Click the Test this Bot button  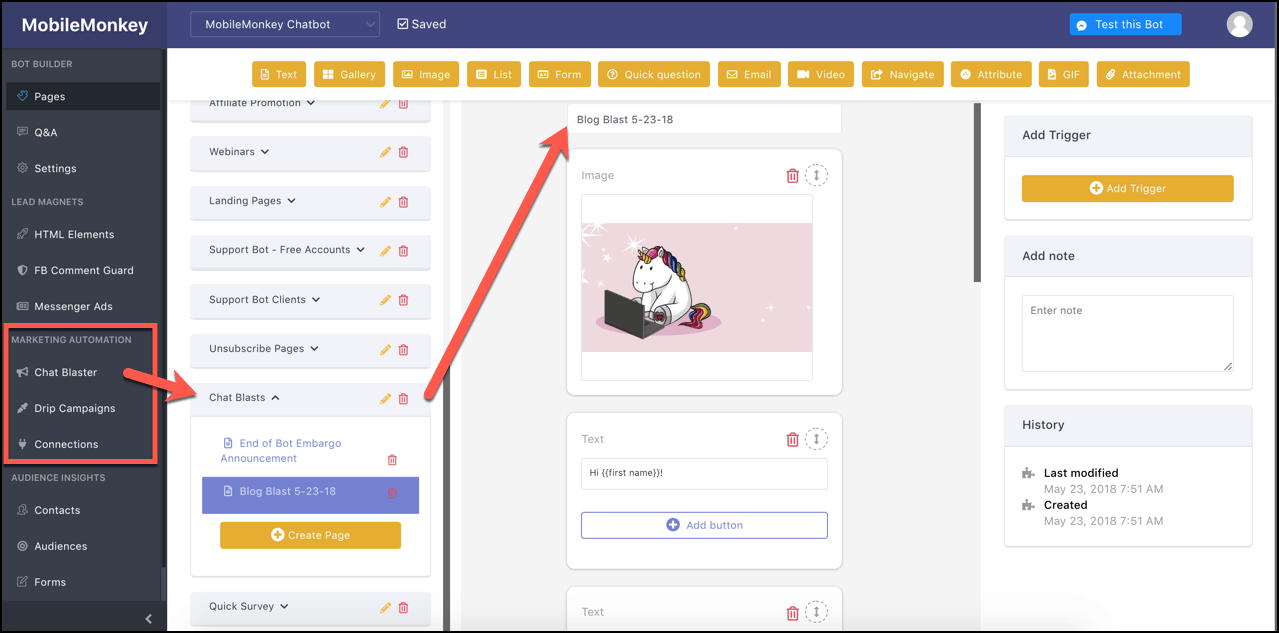point(1124,24)
